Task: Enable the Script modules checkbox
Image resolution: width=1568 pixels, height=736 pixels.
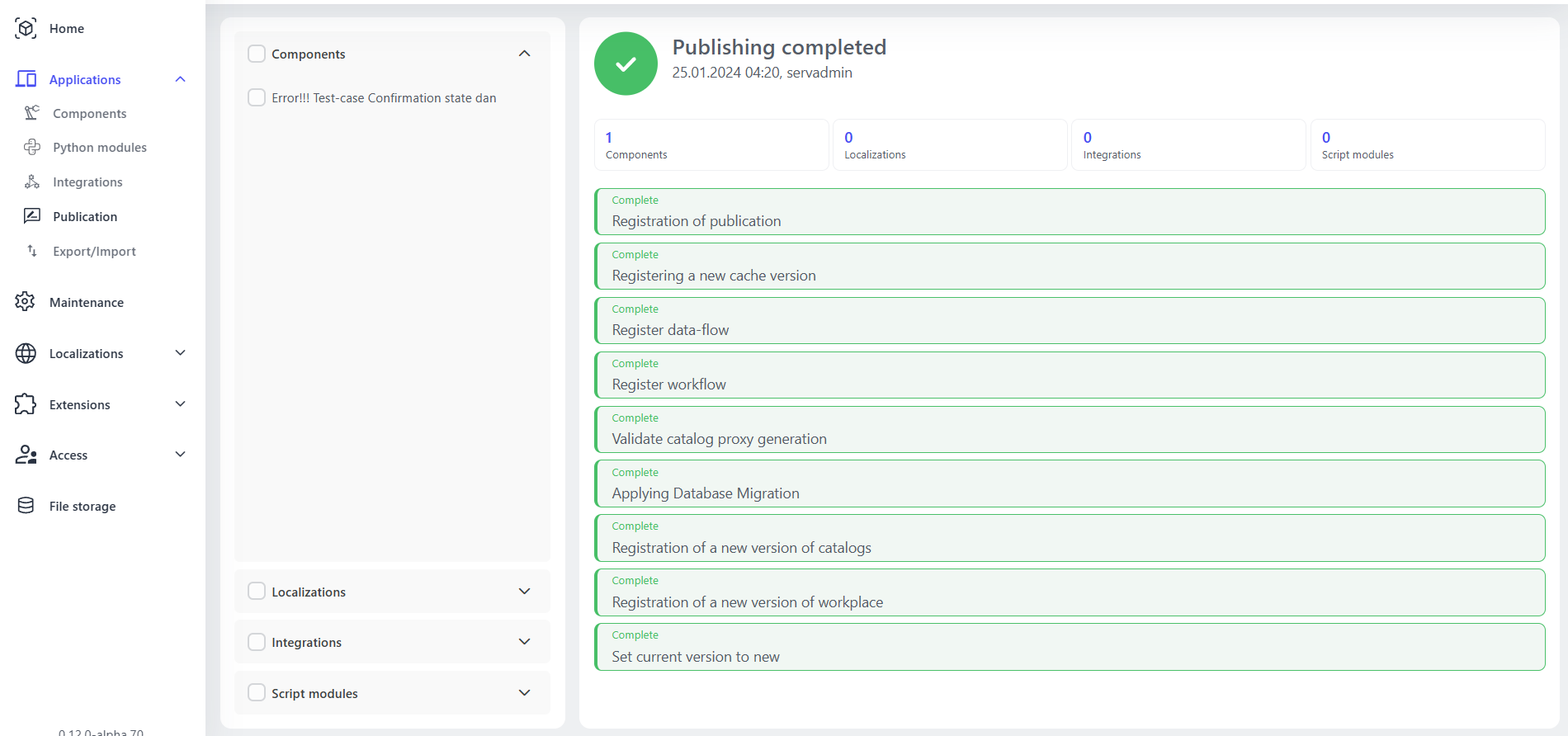Action: point(257,693)
